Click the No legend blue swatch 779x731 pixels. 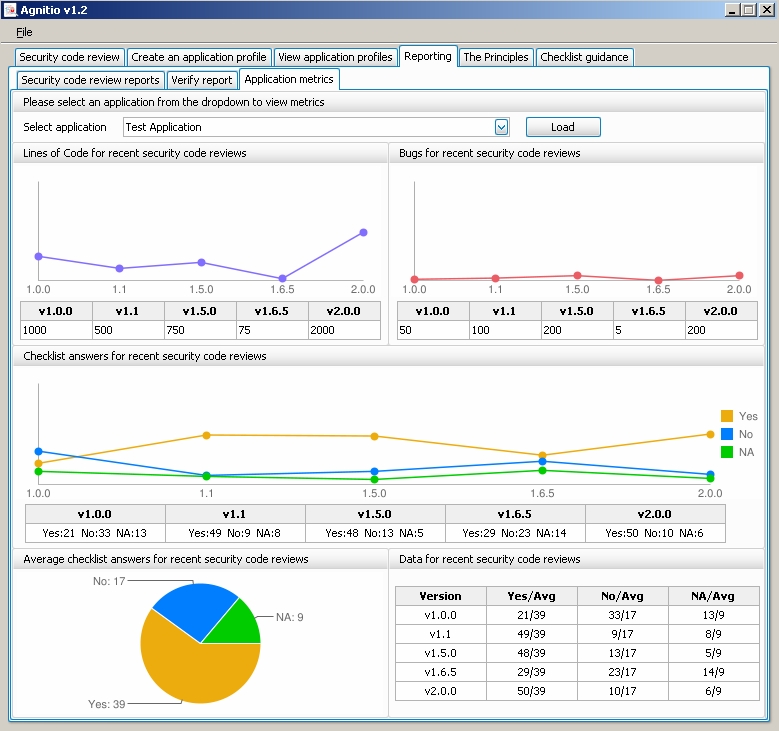pos(727,434)
